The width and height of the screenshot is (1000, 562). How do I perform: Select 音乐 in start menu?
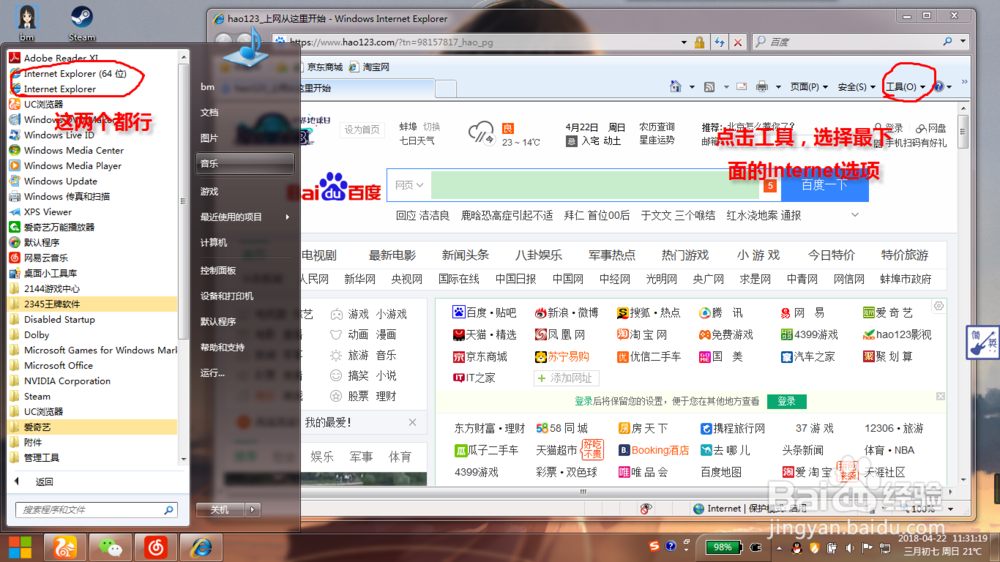click(x=246, y=163)
